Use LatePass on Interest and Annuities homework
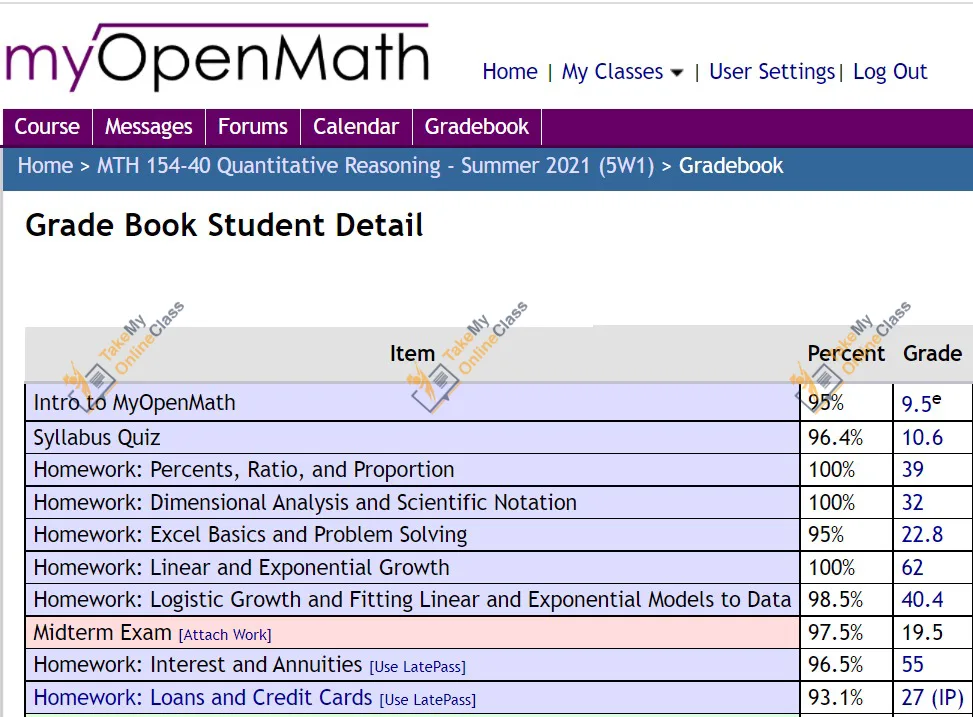The image size is (973, 717). pos(418,667)
